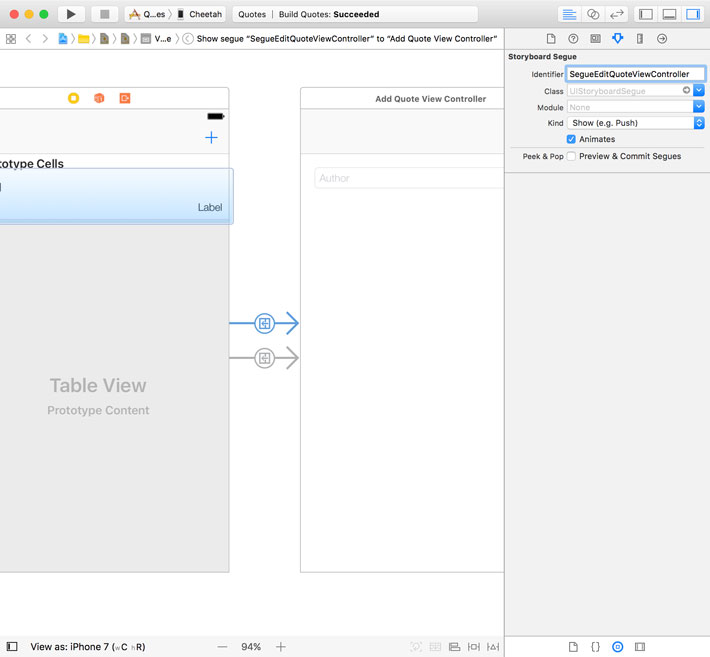Screen dimensions: 710x657
Task: Click the segue Identifier text field
Action: (635, 74)
